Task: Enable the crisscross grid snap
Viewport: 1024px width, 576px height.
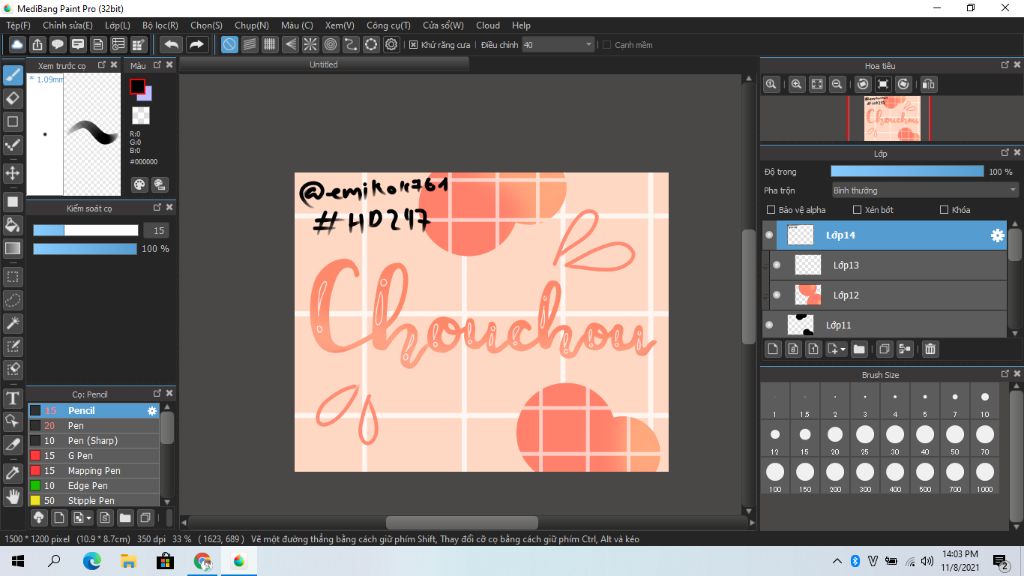Action: point(270,44)
